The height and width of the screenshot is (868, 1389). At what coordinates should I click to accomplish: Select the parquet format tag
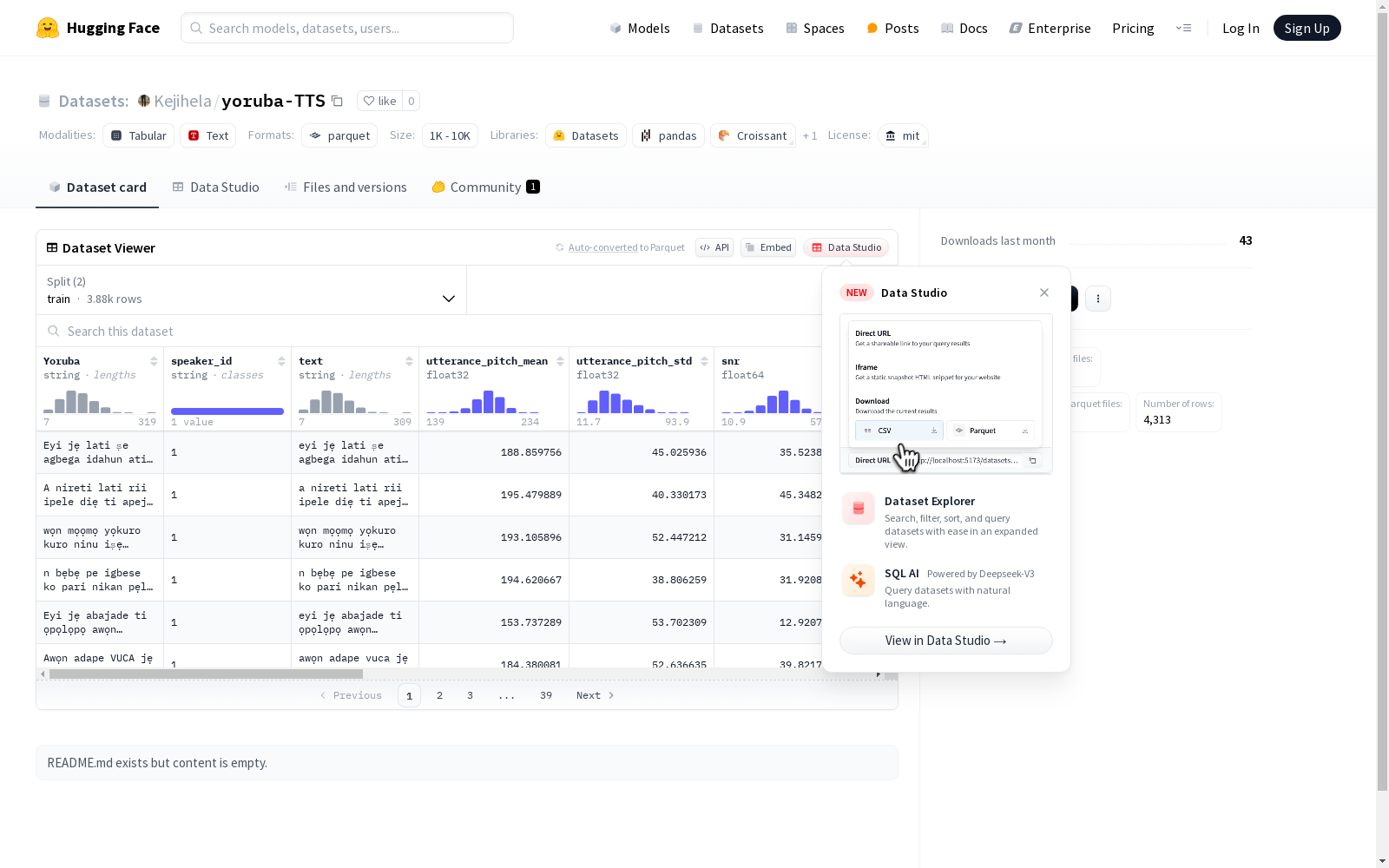[339, 135]
